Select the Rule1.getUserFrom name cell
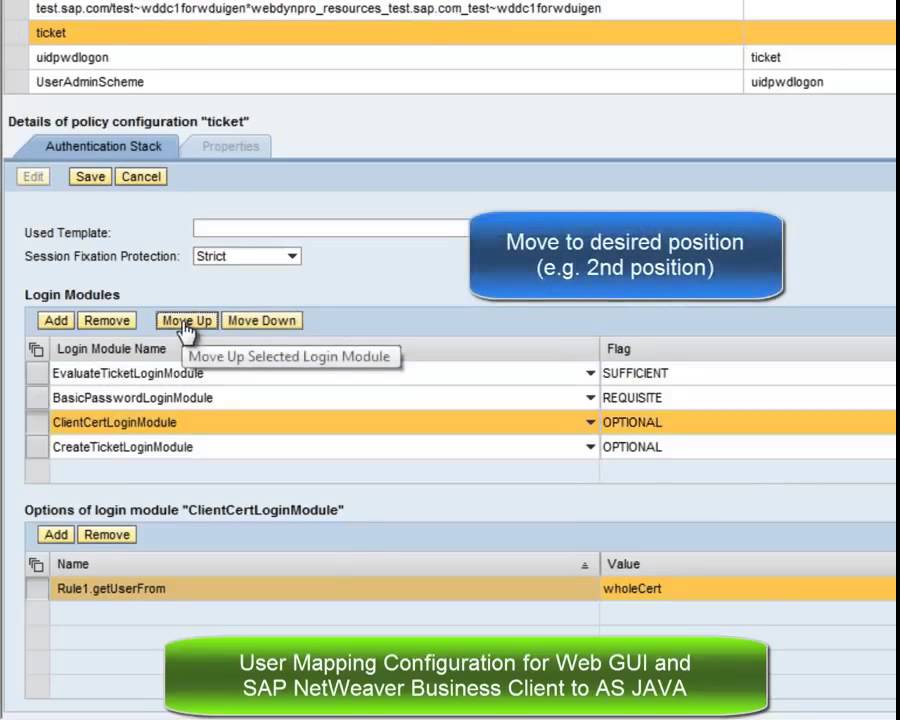900x720 pixels. click(324, 589)
